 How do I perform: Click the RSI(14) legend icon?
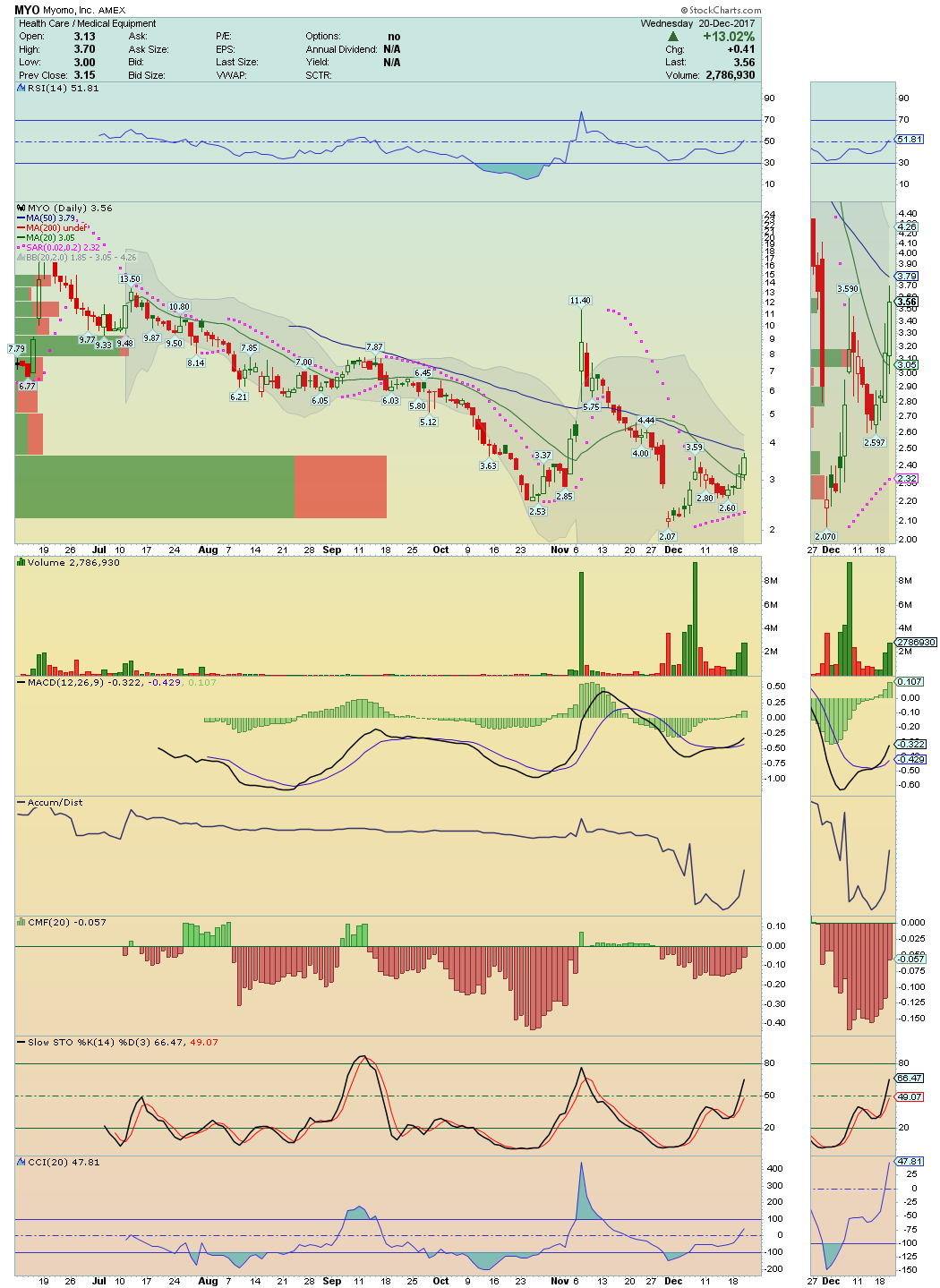(21, 89)
